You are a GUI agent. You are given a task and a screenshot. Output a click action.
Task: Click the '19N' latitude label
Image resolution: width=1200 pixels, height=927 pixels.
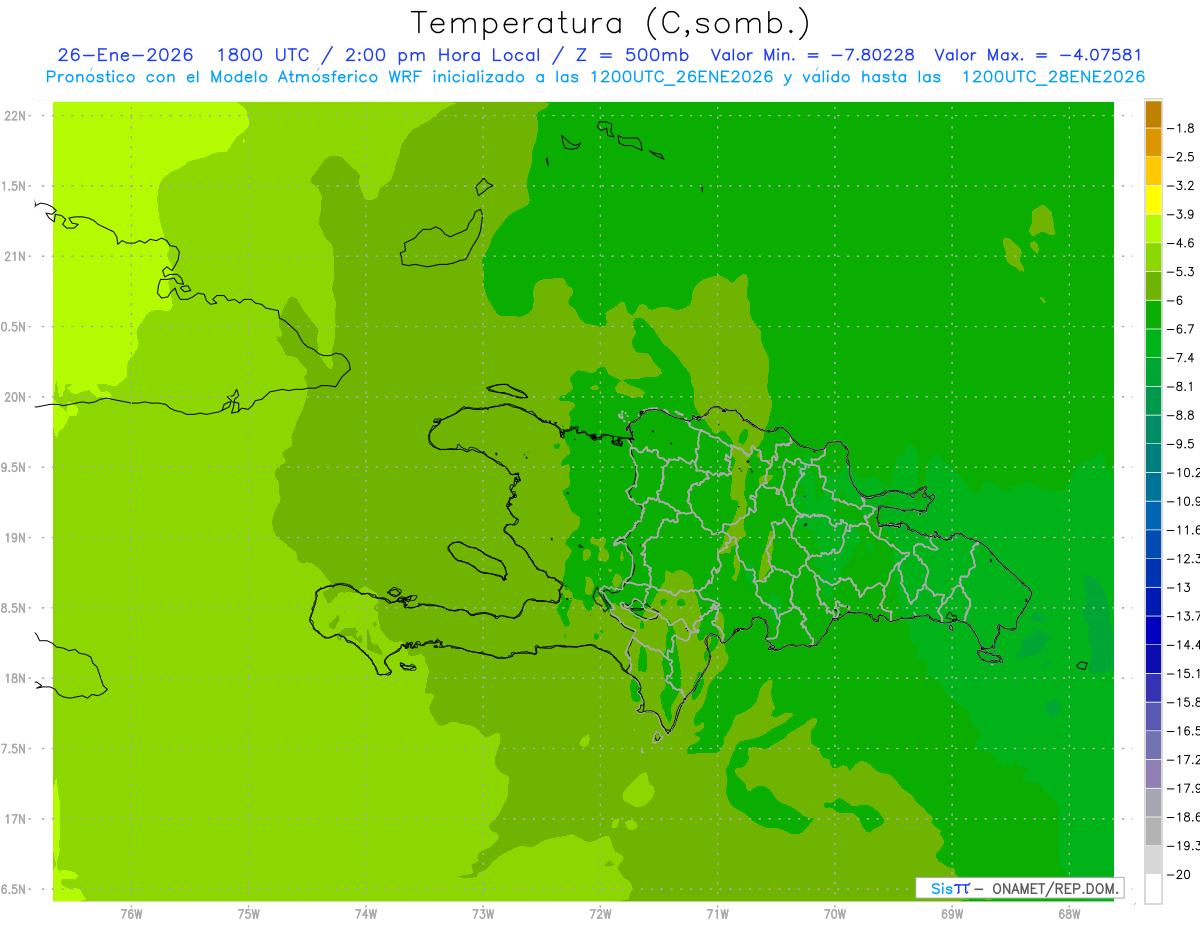tap(15, 538)
